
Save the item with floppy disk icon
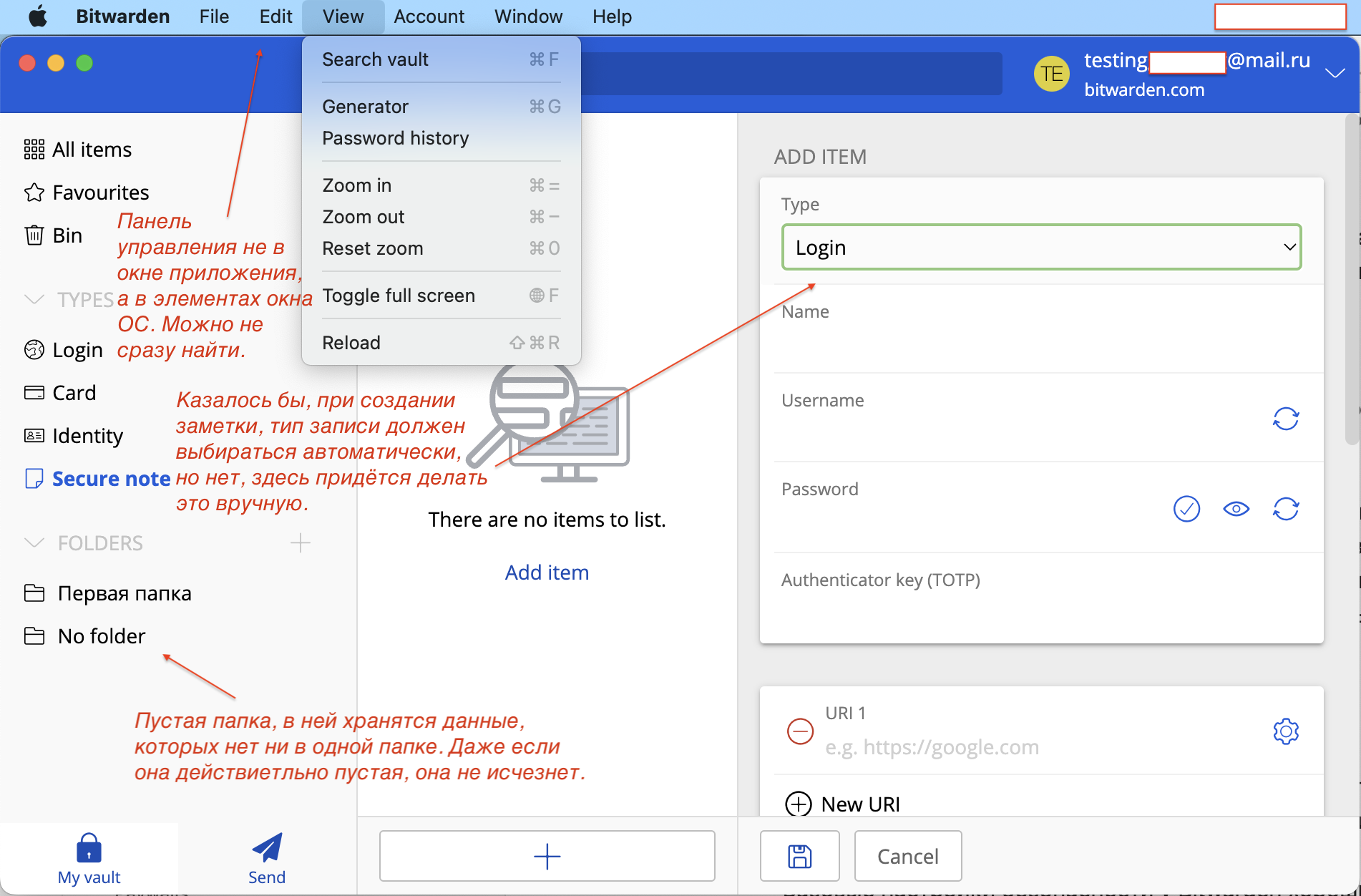799,856
